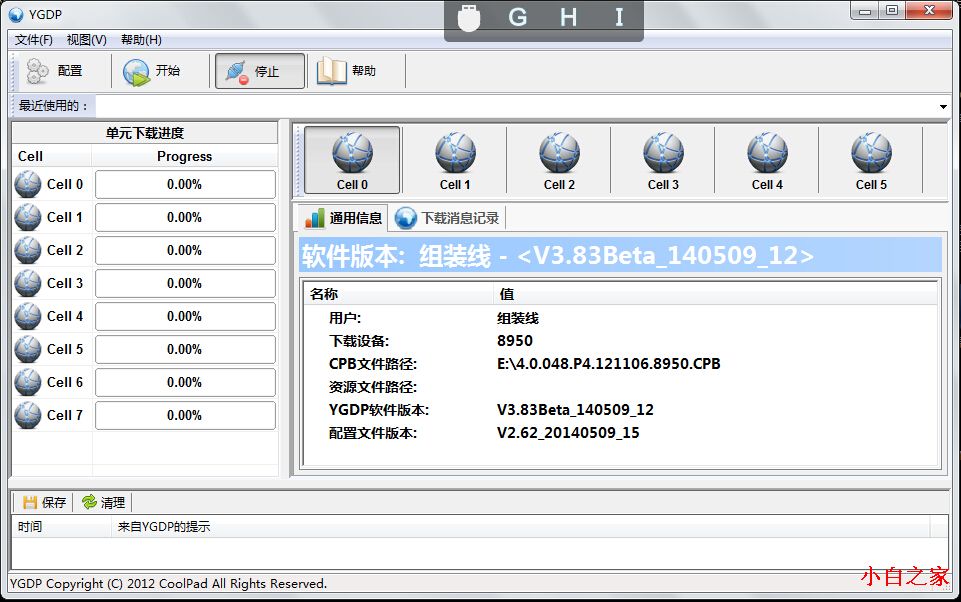Switch to the 通用信息 tab
The height and width of the screenshot is (602, 961).
pos(343,218)
